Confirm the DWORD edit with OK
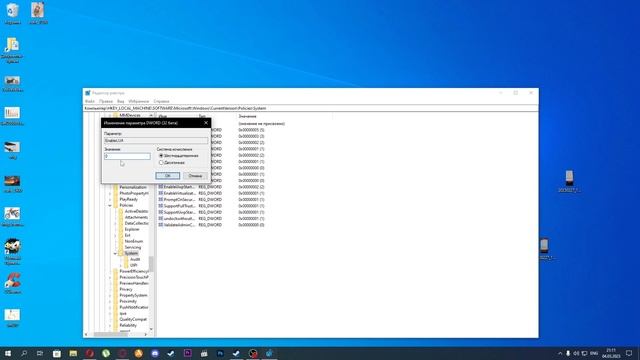 [x=168, y=176]
